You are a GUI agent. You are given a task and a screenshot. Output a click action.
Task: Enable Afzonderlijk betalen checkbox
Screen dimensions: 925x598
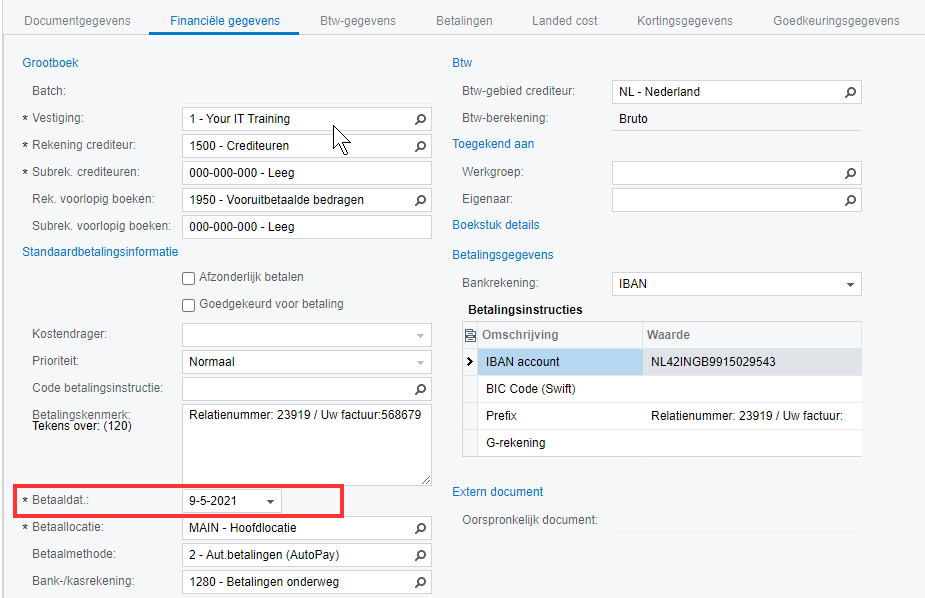point(188,277)
